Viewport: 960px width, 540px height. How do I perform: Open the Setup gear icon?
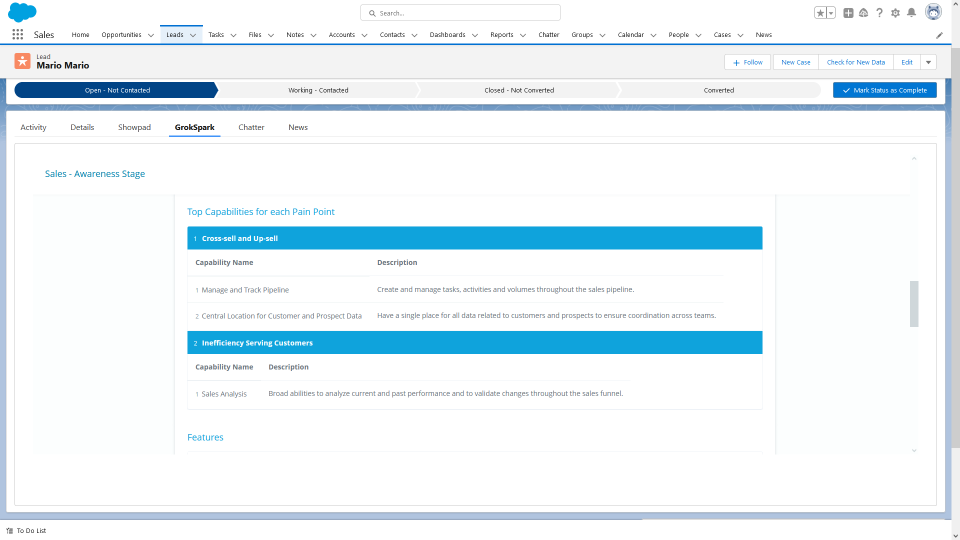click(895, 13)
